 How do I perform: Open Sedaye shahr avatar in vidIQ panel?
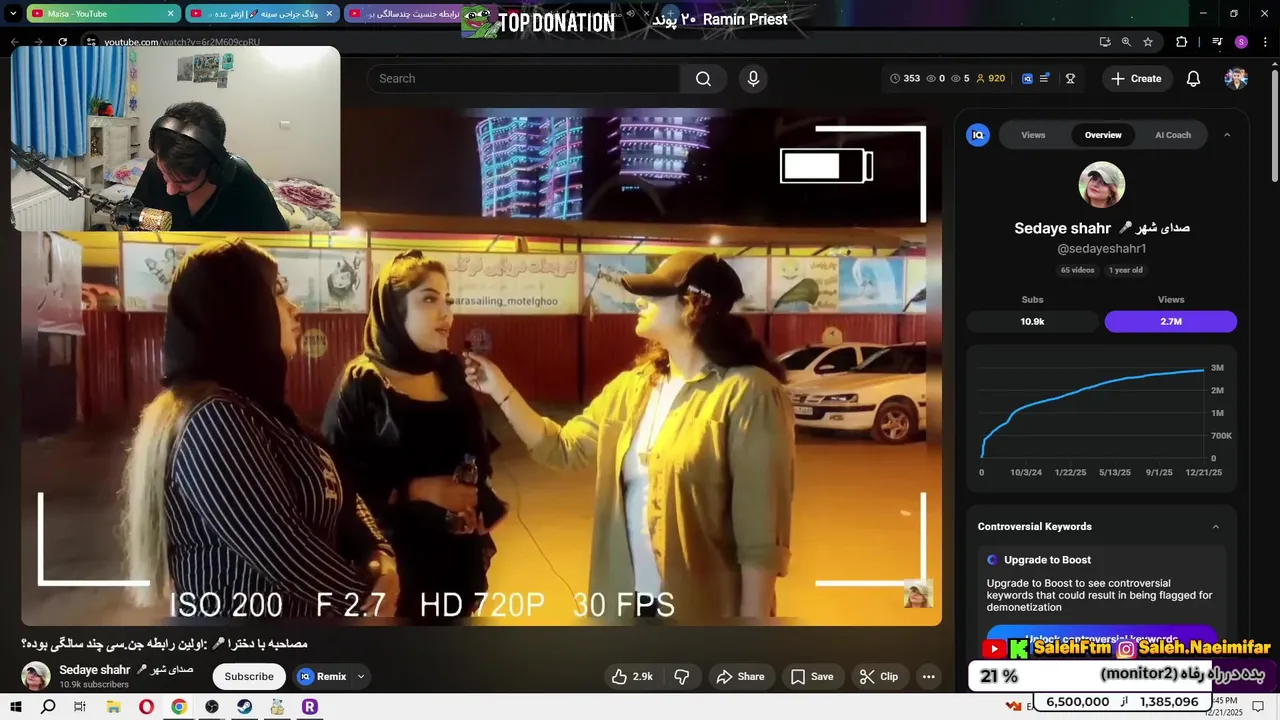[x=1102, y=185]
